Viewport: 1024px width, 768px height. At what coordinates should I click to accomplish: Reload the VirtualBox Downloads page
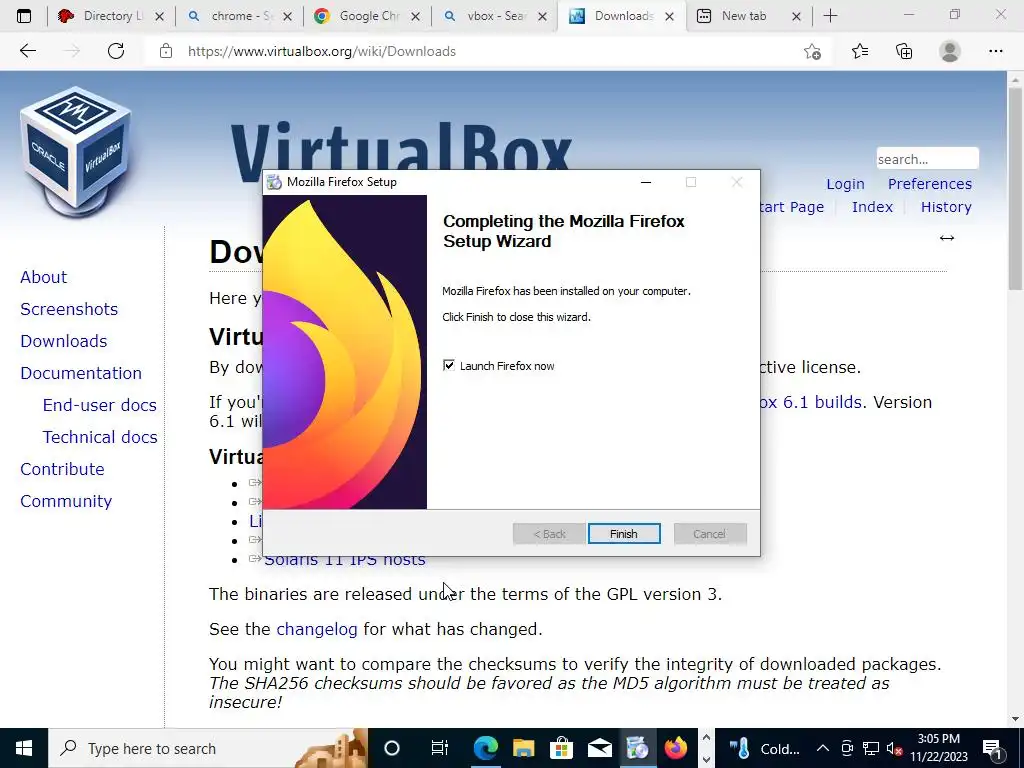[116, 51]
